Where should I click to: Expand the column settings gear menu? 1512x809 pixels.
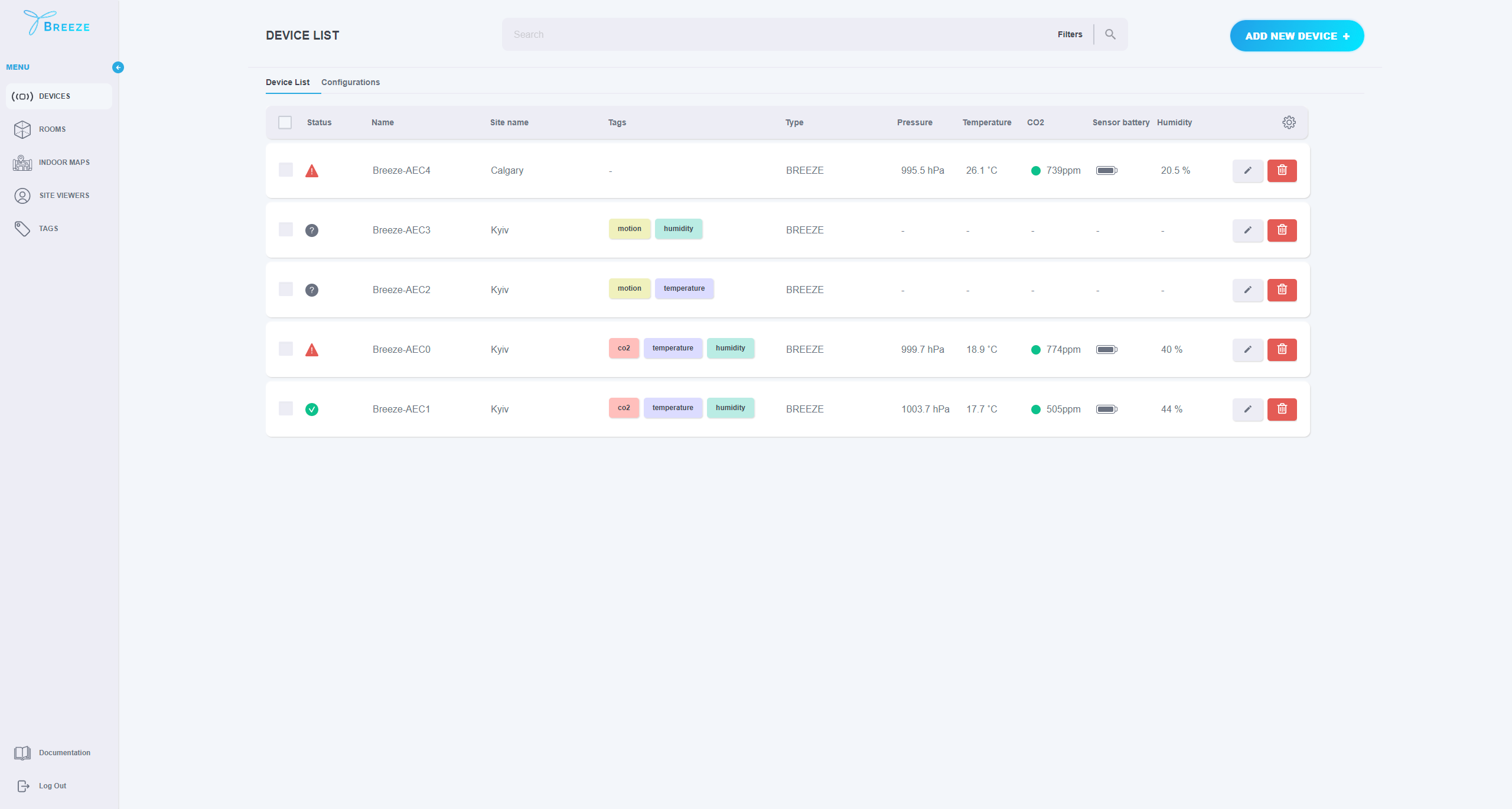pyautogui.click(x=1289, y=122)
